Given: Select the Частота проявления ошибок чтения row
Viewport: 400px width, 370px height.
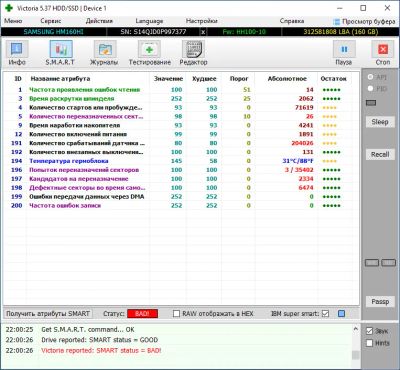Looking at the screenshot, I should pos(181,90).
